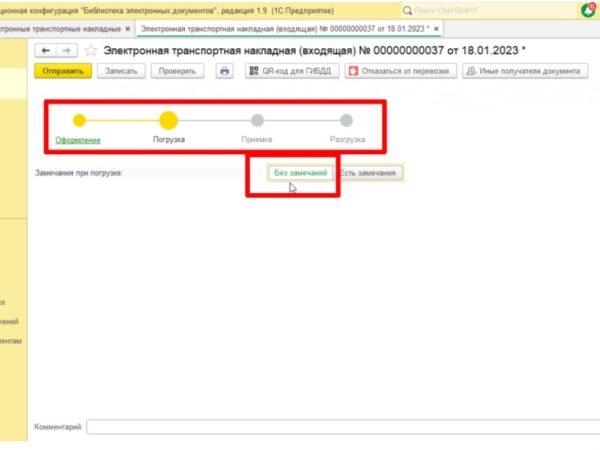Click the Замечания при погрузке label
The image size is (600, 450).
coord(78,173)
